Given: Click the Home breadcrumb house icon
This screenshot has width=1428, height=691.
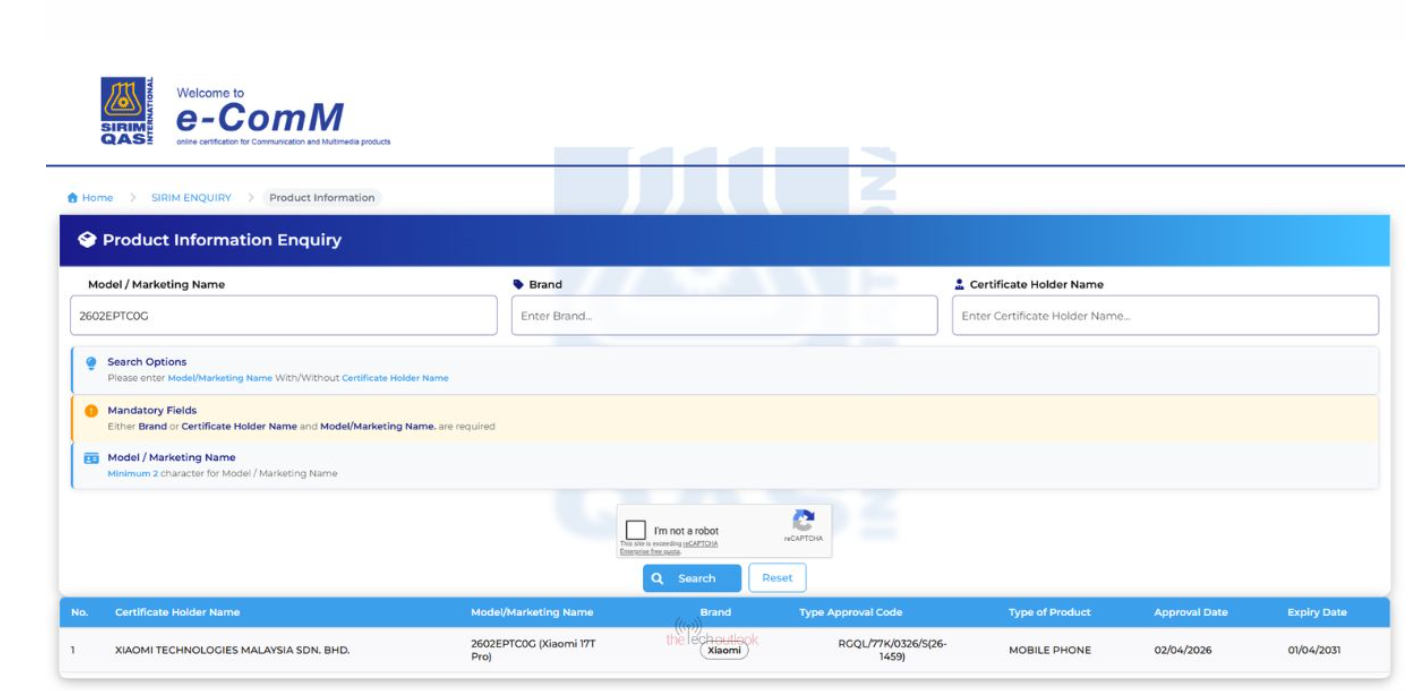Looking at the screenshot, I should point(73,198).
